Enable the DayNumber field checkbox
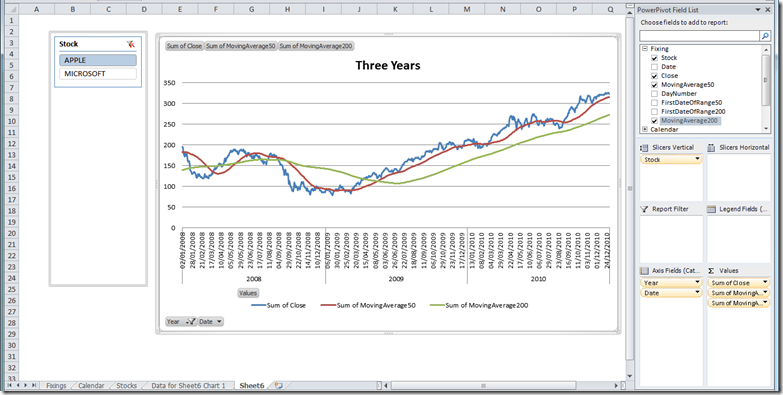This screenshot has width=783, height=395. click(654, 94)
